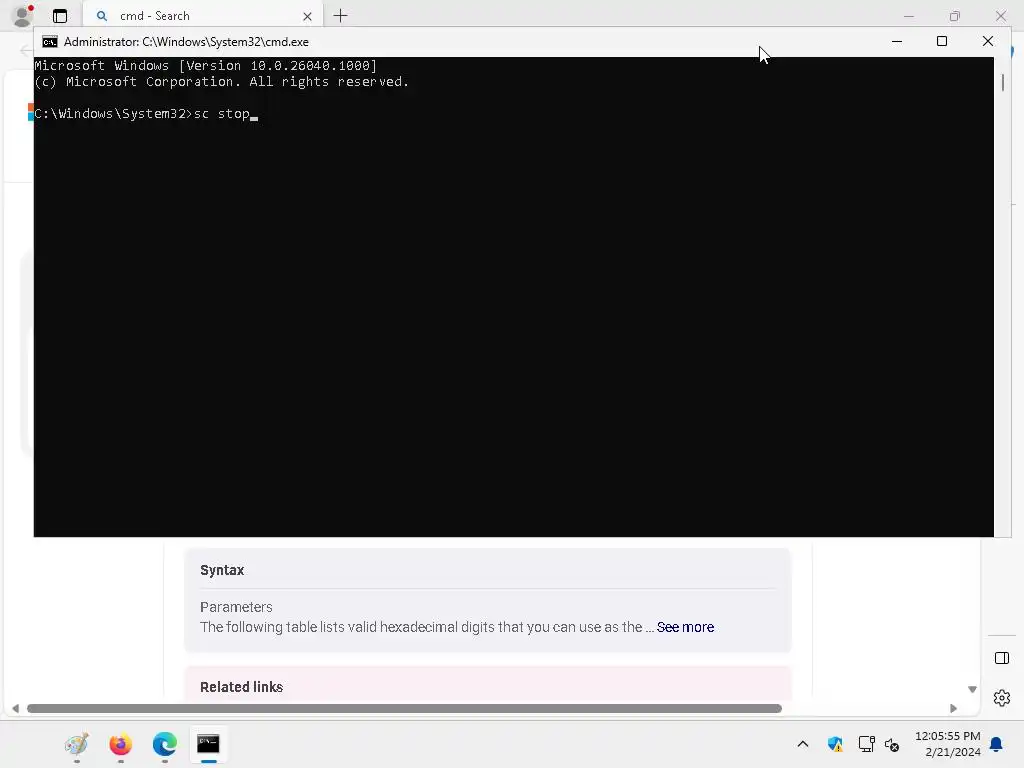Click the "Syntax" heading in the browser page
Image resolution: width=1024 pixels, height=768 pixels.
222,570
